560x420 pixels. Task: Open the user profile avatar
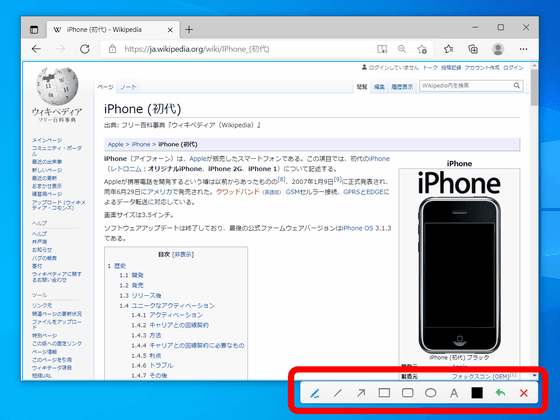498,49
